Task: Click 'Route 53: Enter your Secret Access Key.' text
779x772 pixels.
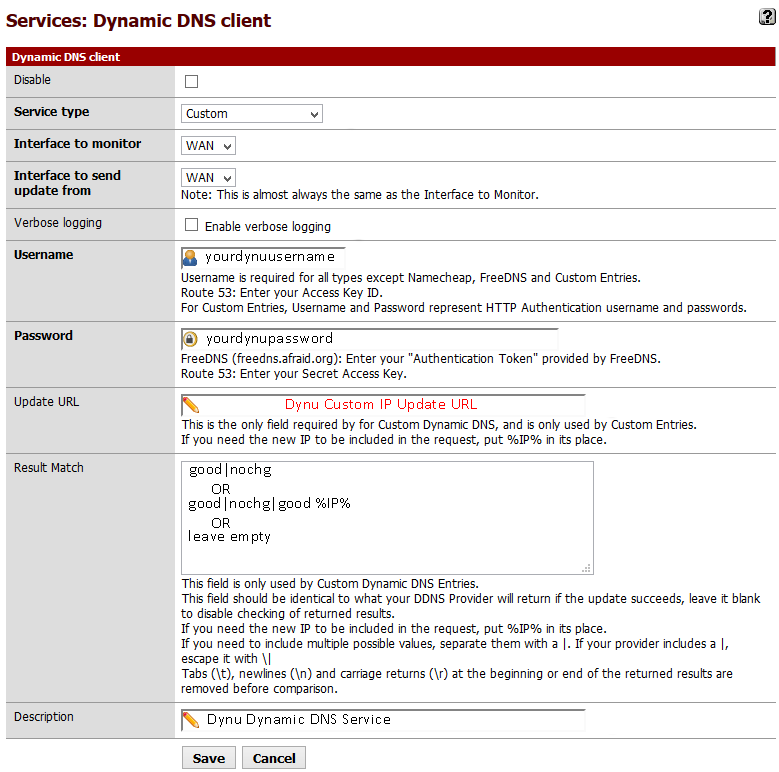Action: pyautogui.click(x=294, y=374)
